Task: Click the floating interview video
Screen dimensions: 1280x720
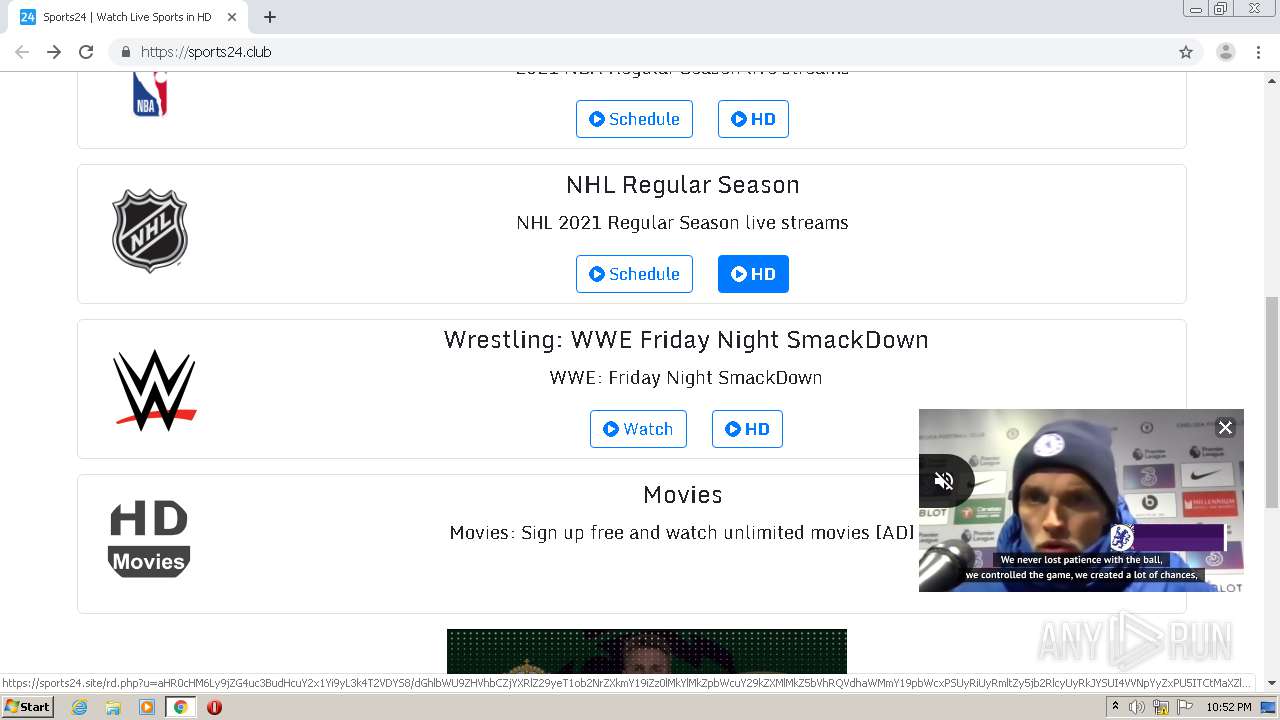Action: click(x=1081, y=500)
